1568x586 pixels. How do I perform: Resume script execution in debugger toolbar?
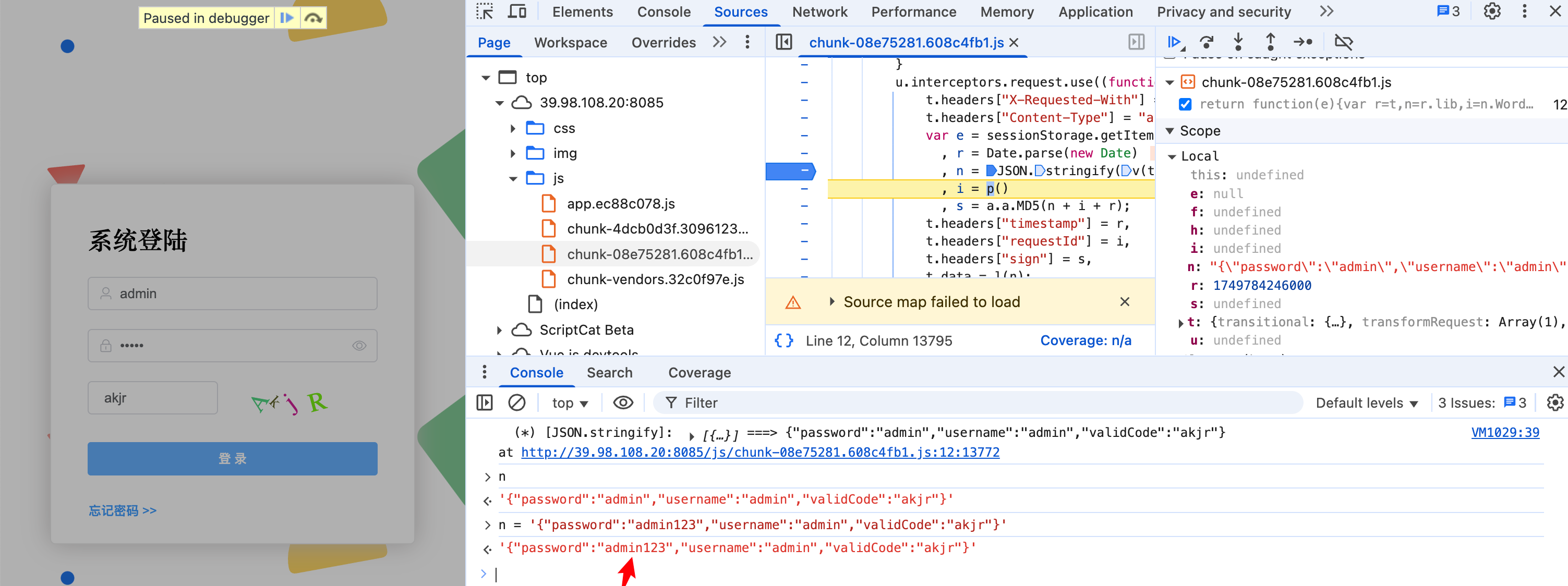(1175, 42)
